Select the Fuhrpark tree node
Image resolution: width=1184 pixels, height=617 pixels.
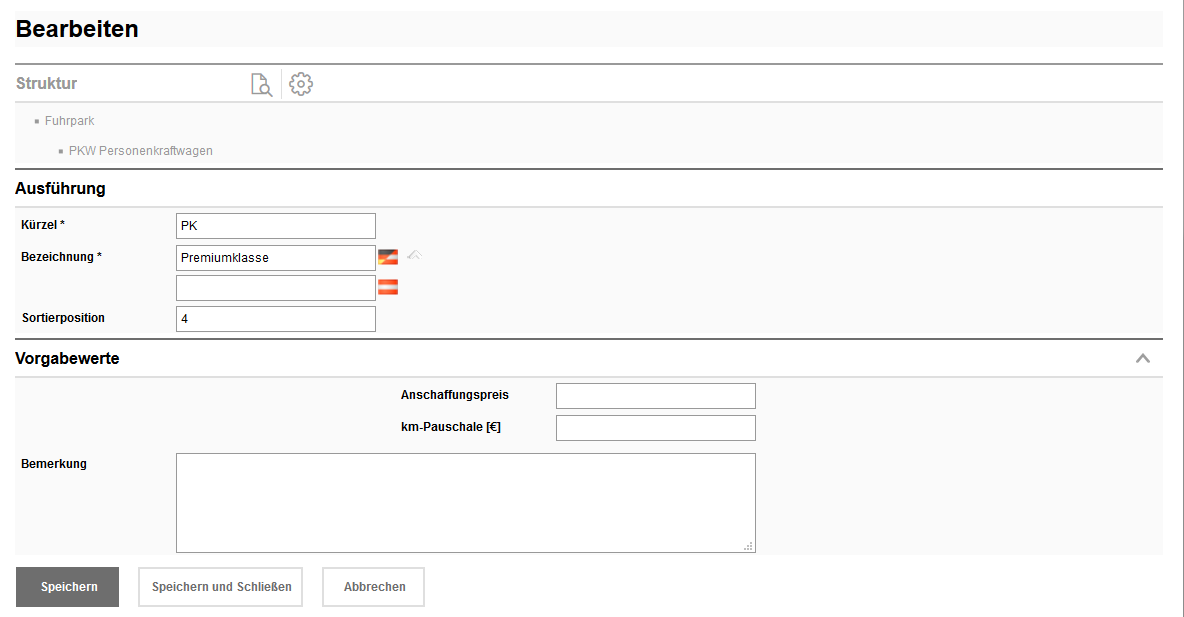pyautogui.click(x=69, y=121)
